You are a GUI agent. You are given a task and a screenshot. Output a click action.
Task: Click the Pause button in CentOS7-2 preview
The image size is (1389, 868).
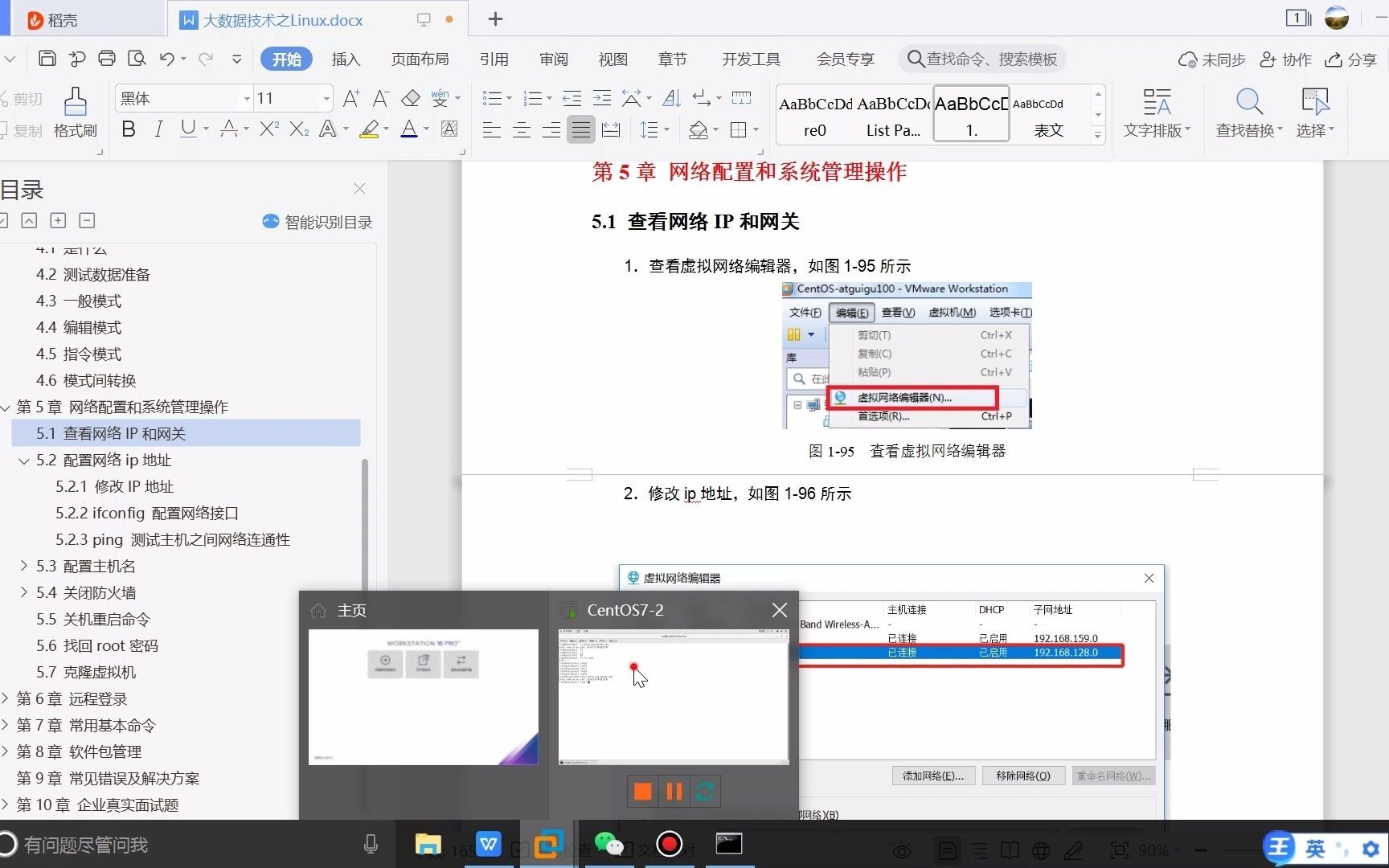pyautogui.click(x=674, y=792)
